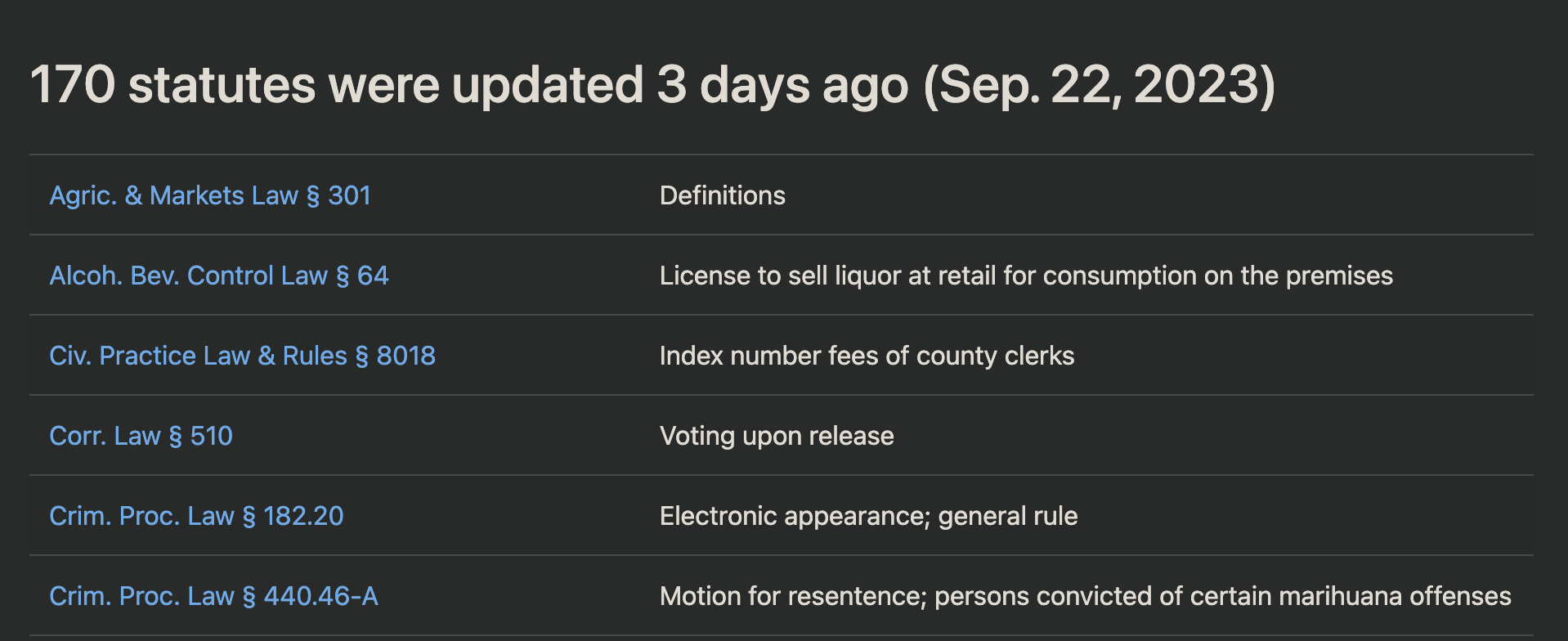Click Index number fees of county clerks
Image resolution: width=1568 pixels, height=641 pixels.
tap(867, 356)
